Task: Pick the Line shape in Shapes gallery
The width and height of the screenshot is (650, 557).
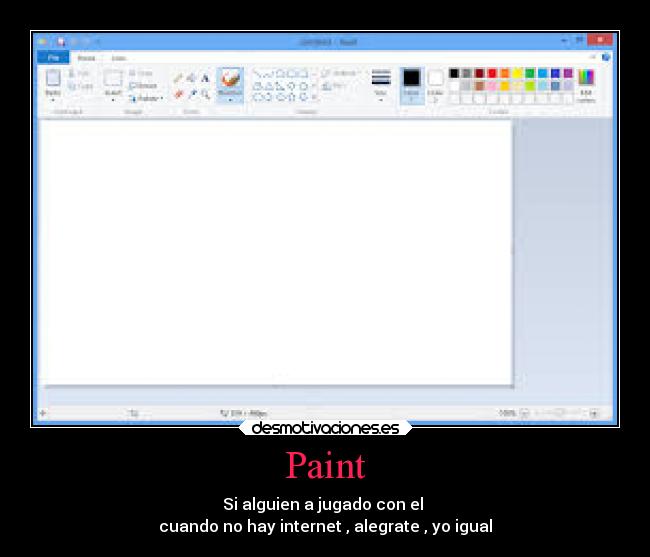Action: [257, 74]
